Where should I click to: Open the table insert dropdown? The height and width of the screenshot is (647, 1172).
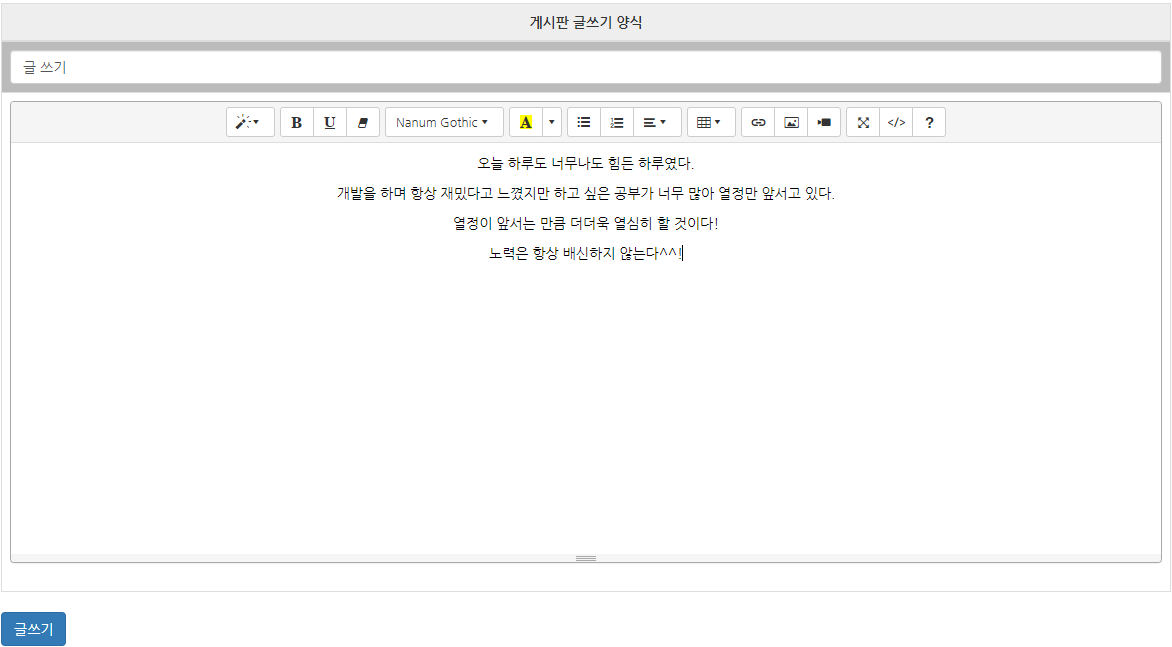(x=711, y=123)
